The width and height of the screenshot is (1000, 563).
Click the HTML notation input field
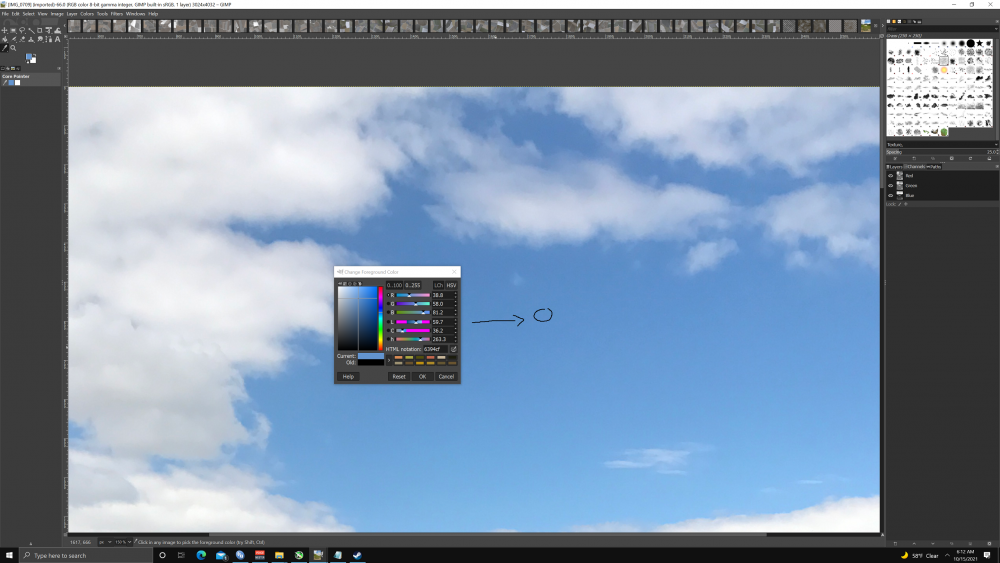tap(436, 349)
